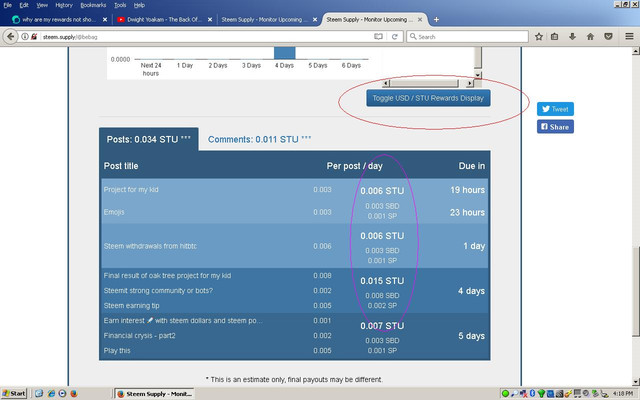
Task: Click page scrollbar down arrow
Action: pyautogui.click(x=636, y=382)
